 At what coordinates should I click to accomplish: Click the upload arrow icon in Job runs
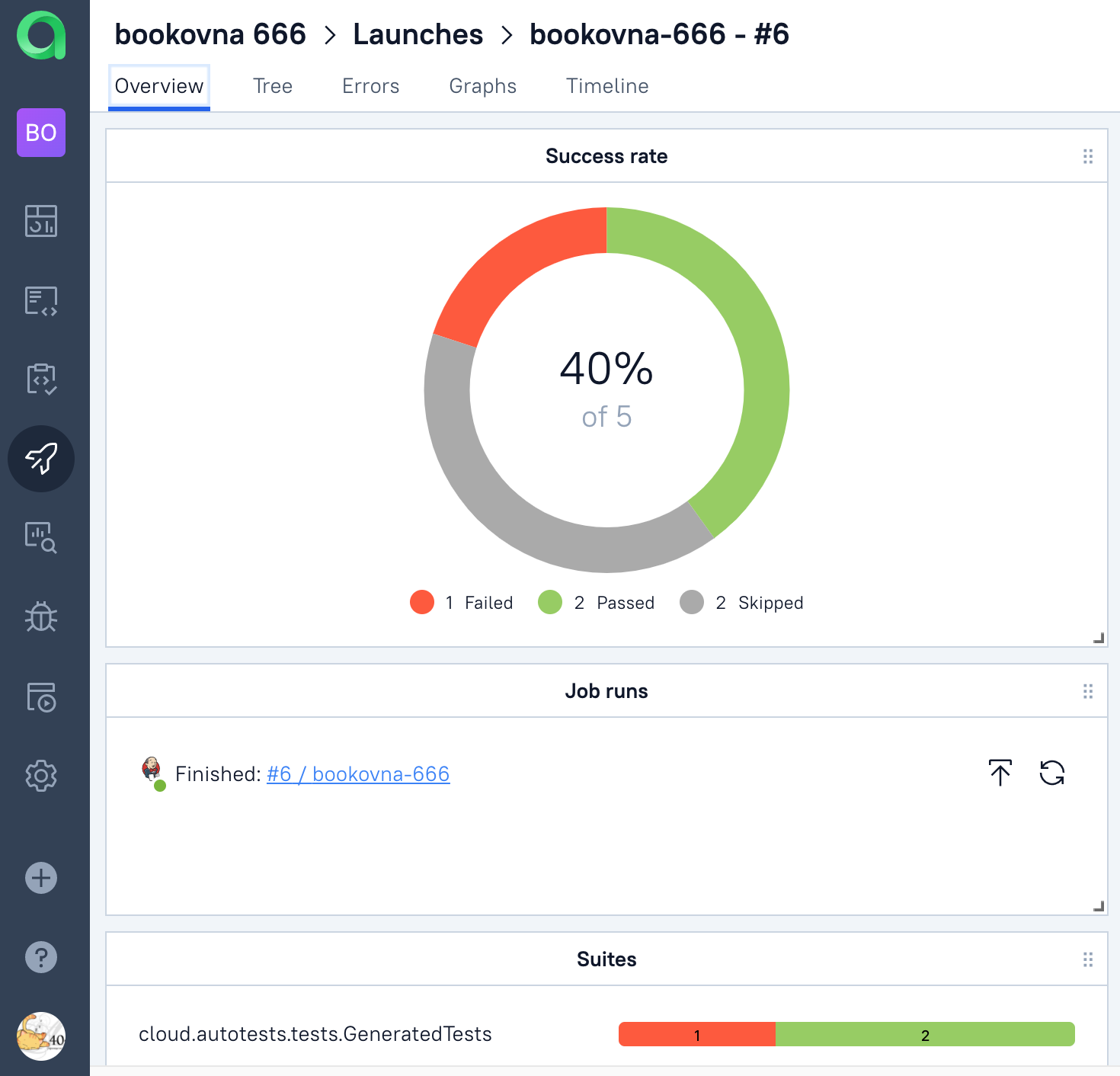pos(1000,773)
